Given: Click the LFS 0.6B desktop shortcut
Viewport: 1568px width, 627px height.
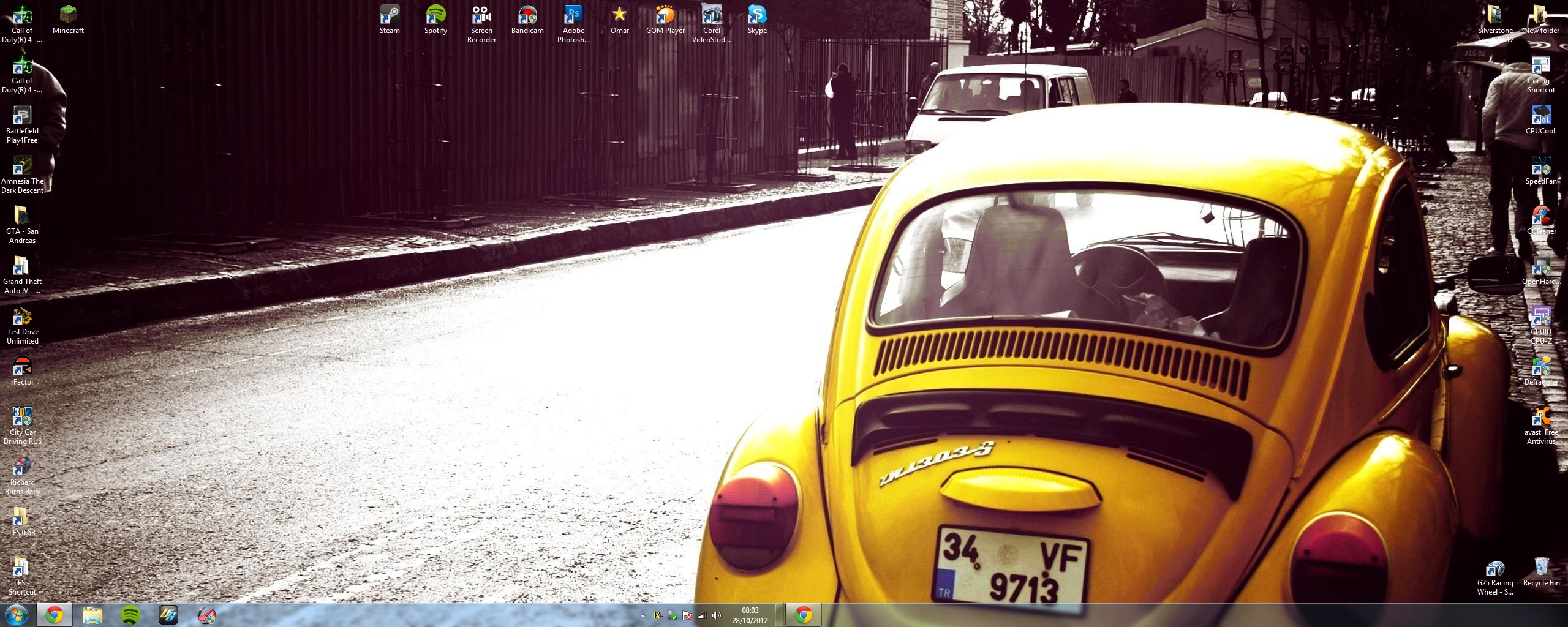Looking at the screenshot, I should (x=22, y=522).
